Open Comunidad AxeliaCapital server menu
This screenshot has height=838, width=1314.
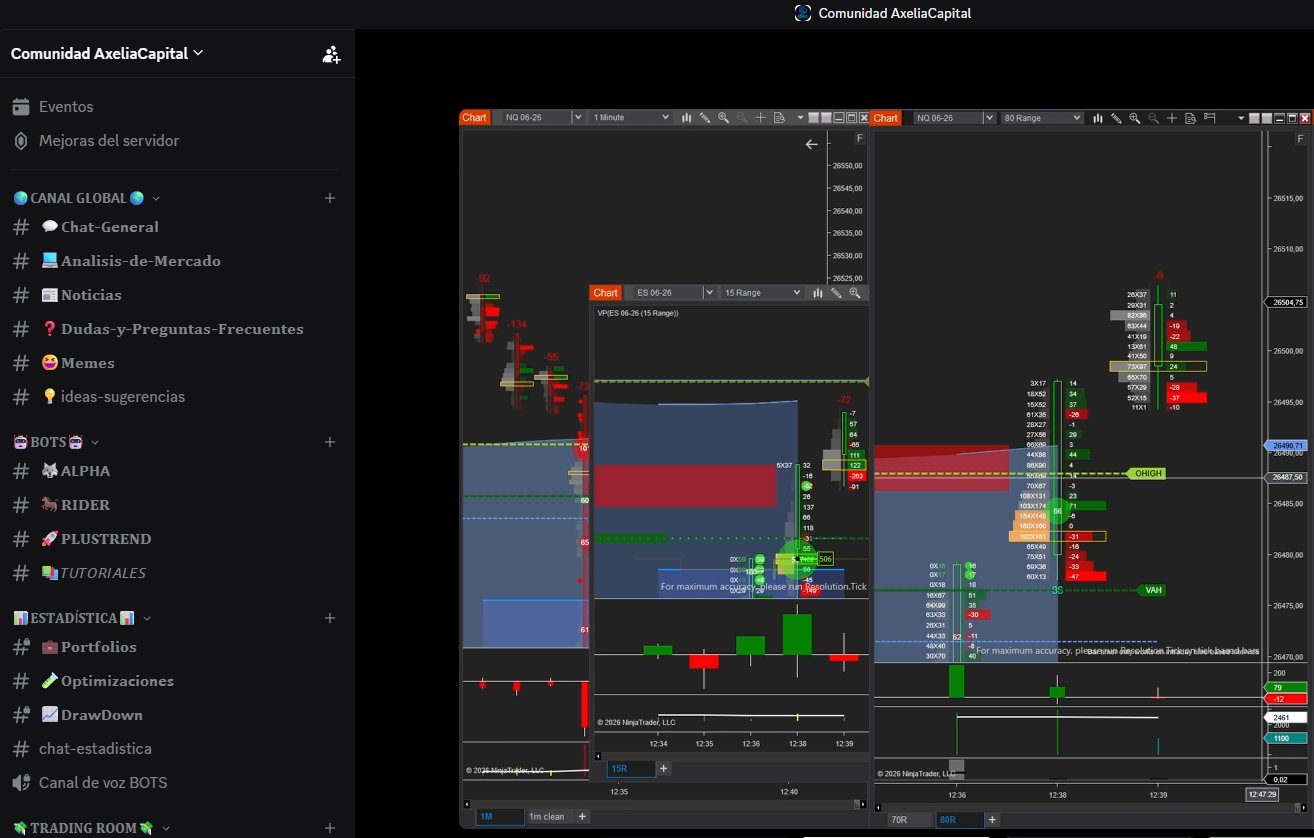(x=107, y=54)
